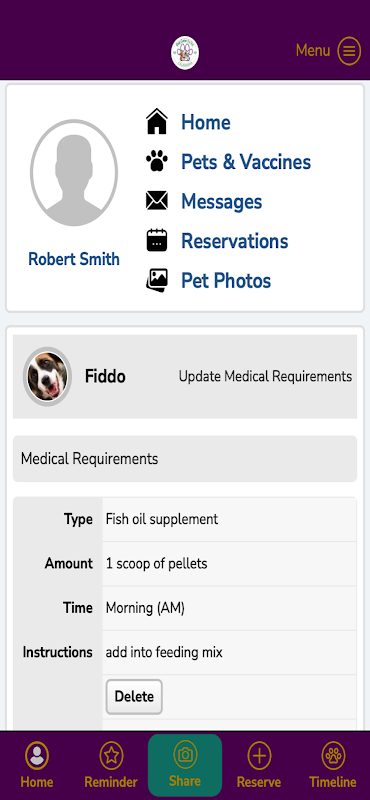Click the paw print icon for Pets & Vaccines

coord(157,161)
